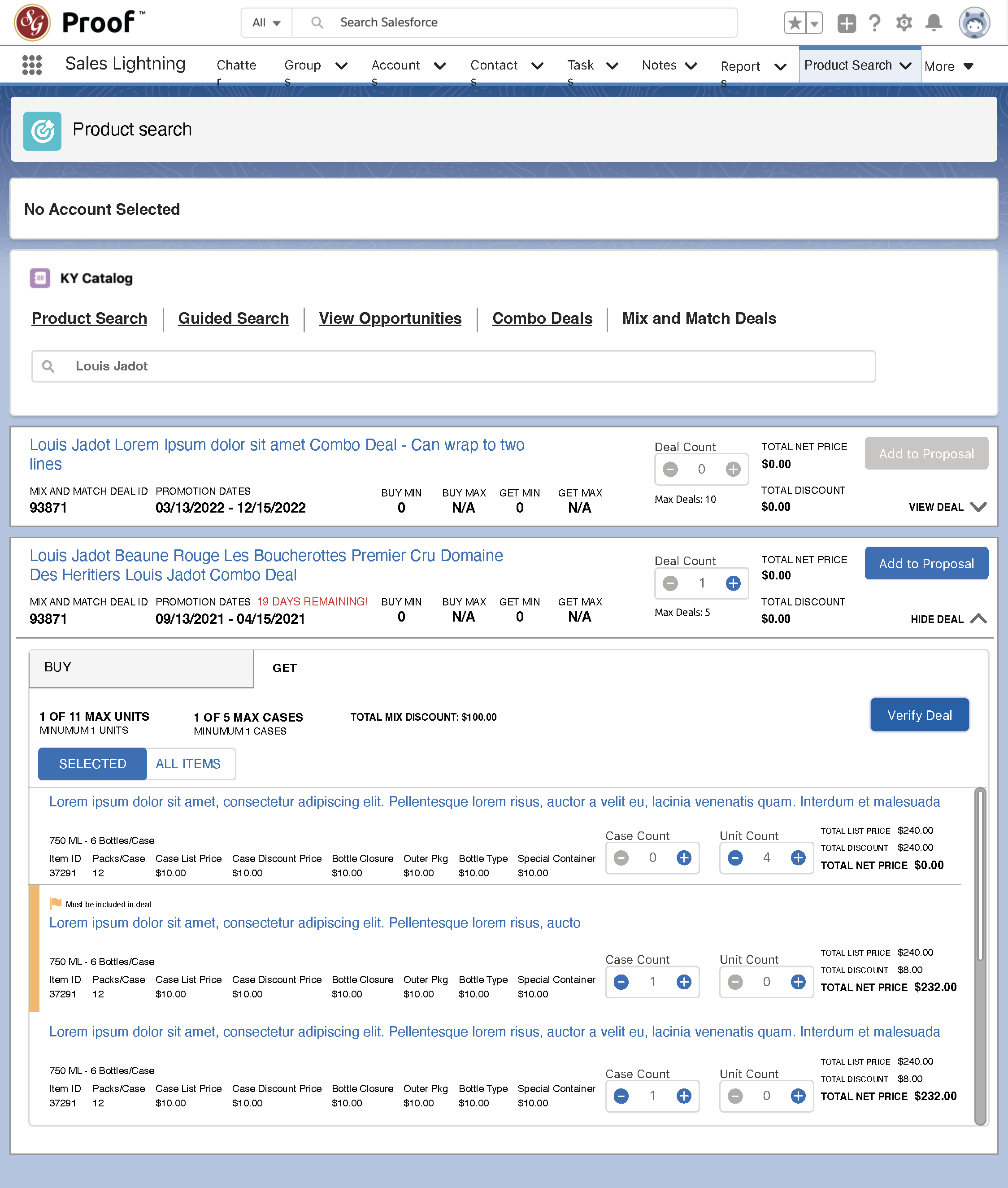Click the blue Add to Proposal button

pyautogui.click(x=925, y=563)
